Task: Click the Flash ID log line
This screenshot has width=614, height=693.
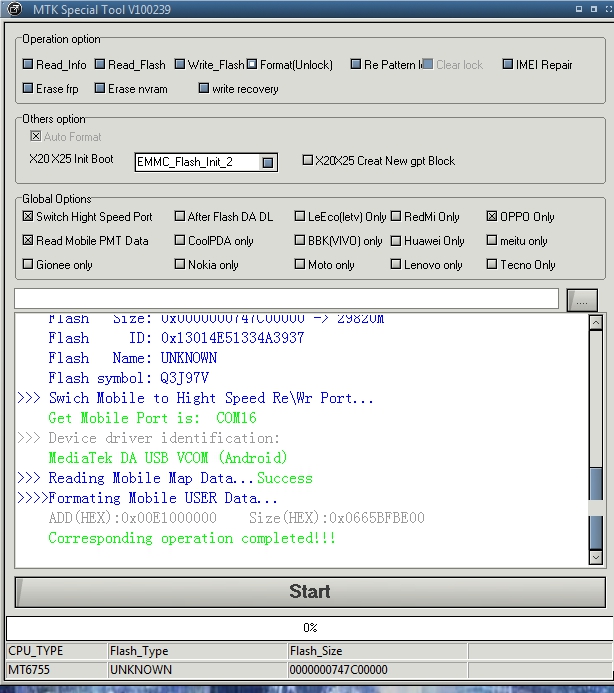Action: [176, 338]
